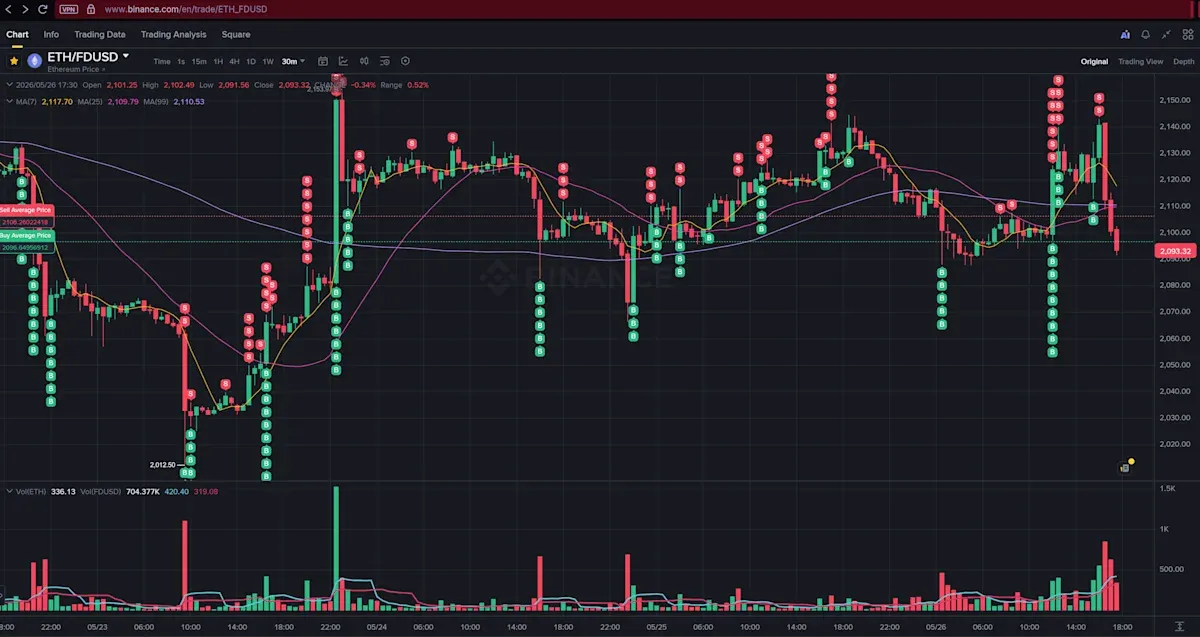The height and width of the screenshot is (637, 1200).
Task: Select the 1W interval
Action: pyautogui.click(x=268, y=61)
